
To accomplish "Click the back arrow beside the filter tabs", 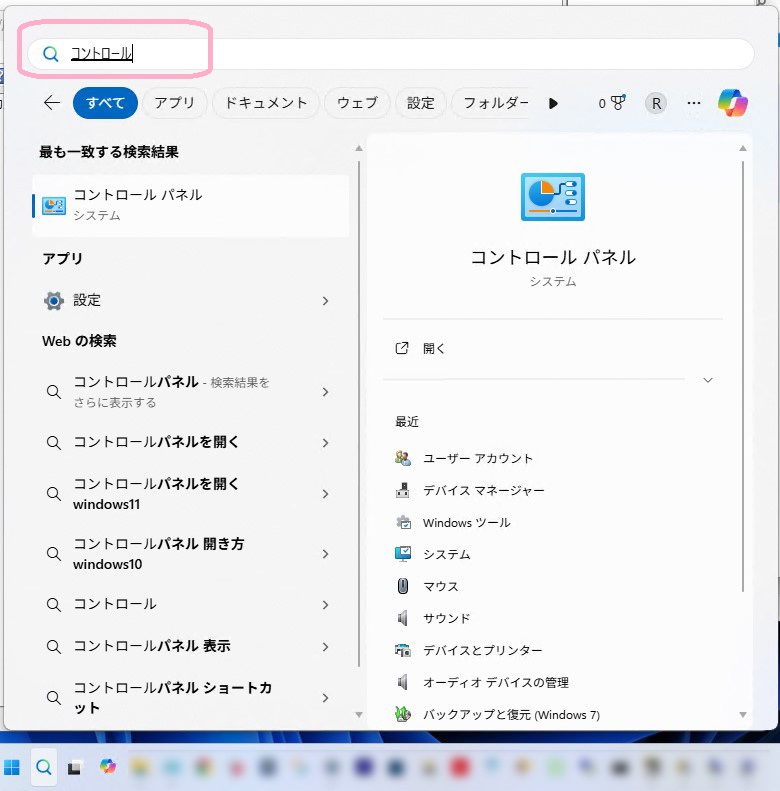I will click(x=52, y=103).
